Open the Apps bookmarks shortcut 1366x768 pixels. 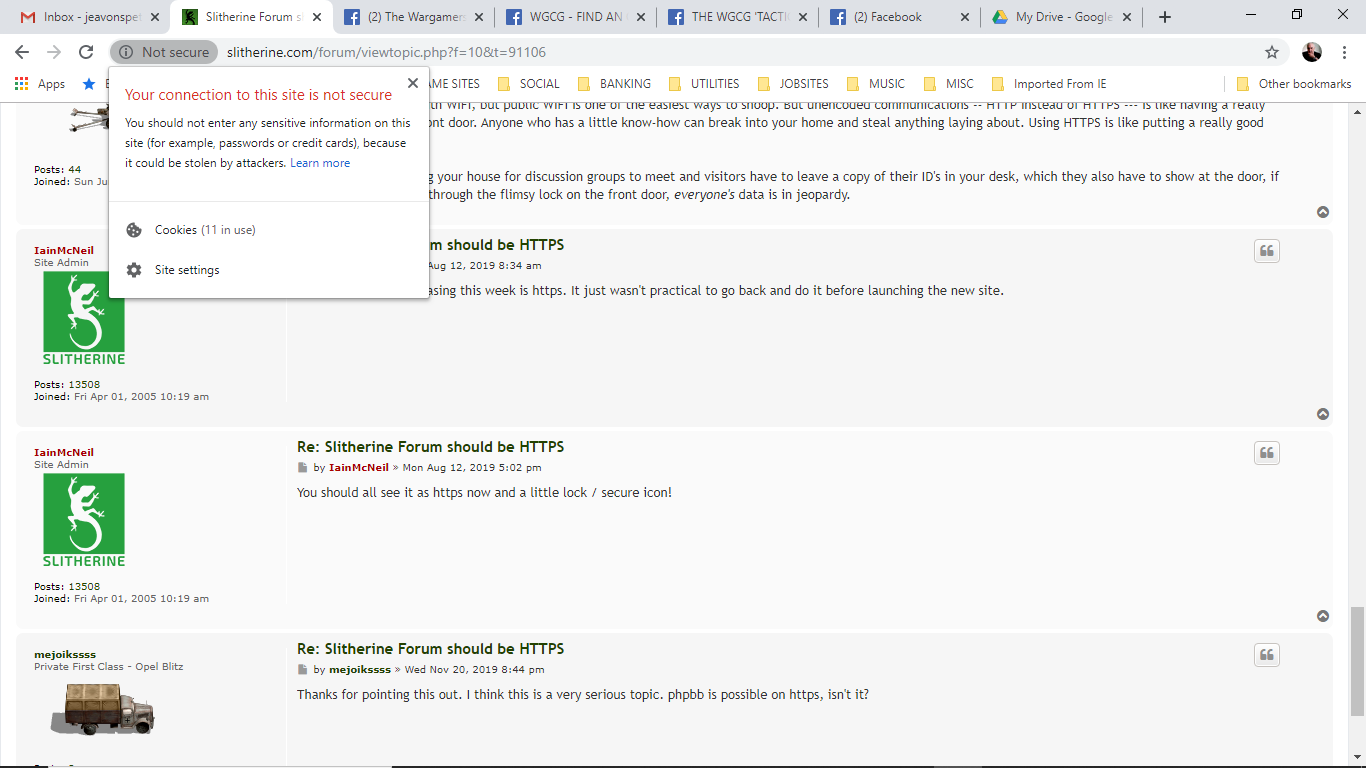[40, 84]
